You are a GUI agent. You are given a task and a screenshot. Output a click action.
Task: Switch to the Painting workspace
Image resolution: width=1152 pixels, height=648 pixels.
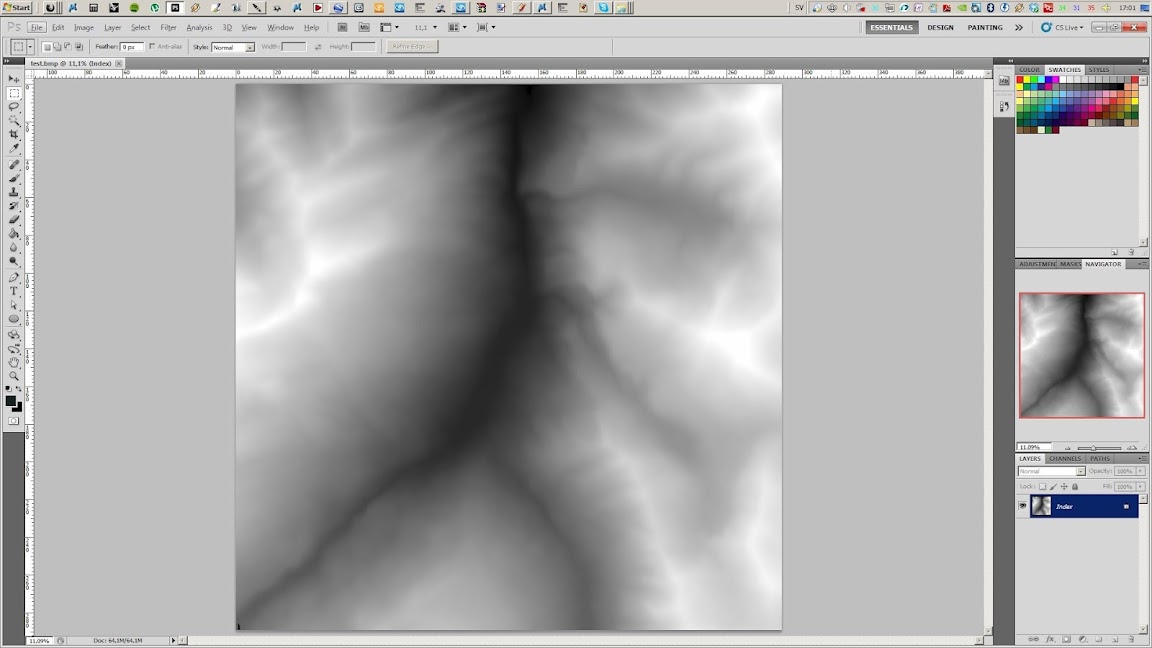tap(984, 27)
